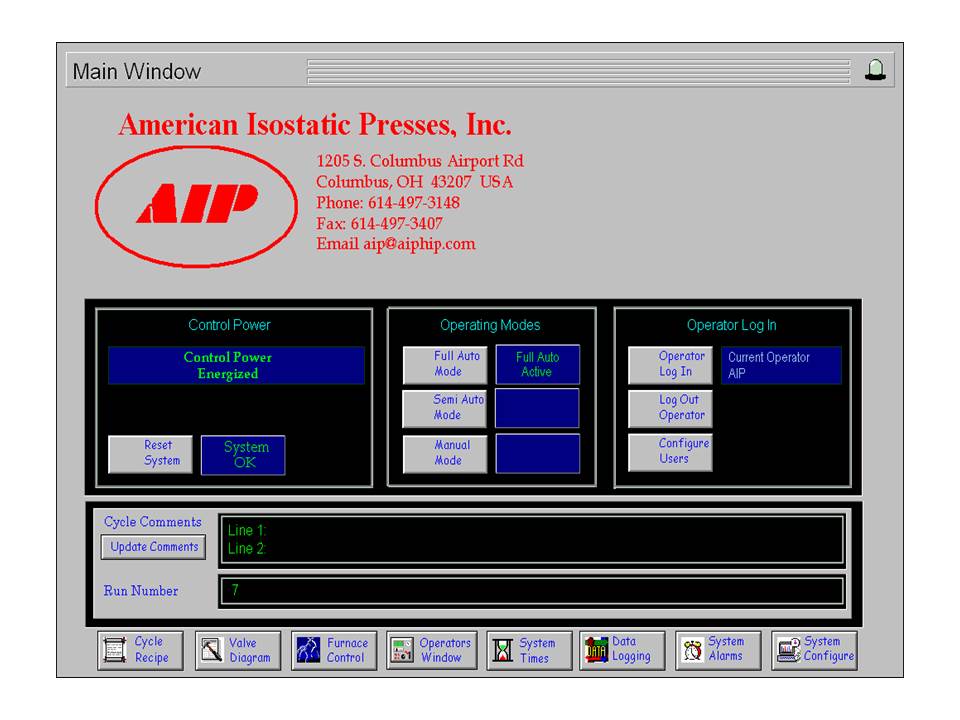
Task: Click the System OK status indicator
Action: (243, 455)
